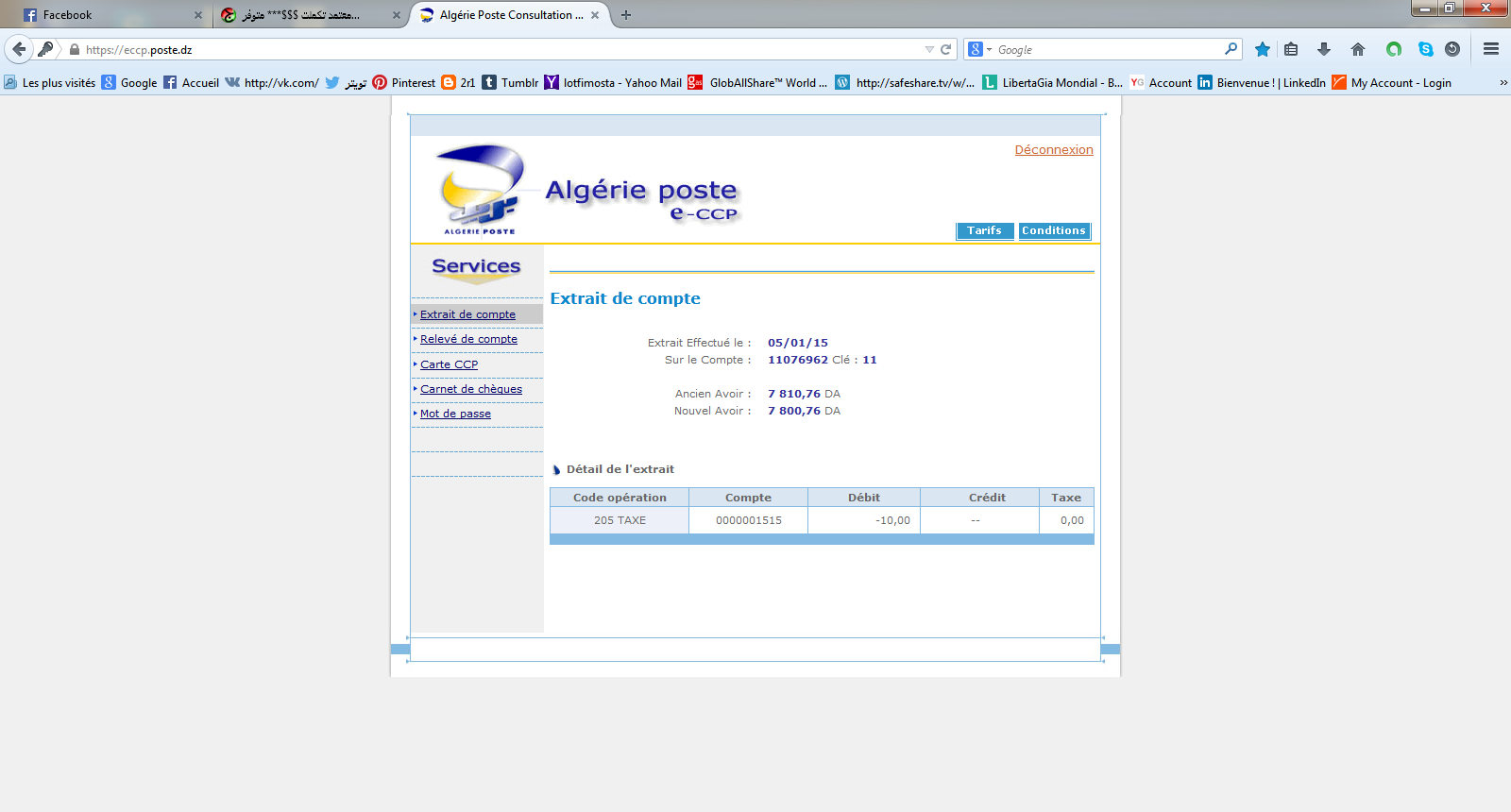Go back with the browser back arrow
The width and height of the screenshot is (1511, 812).
(19, 49)
